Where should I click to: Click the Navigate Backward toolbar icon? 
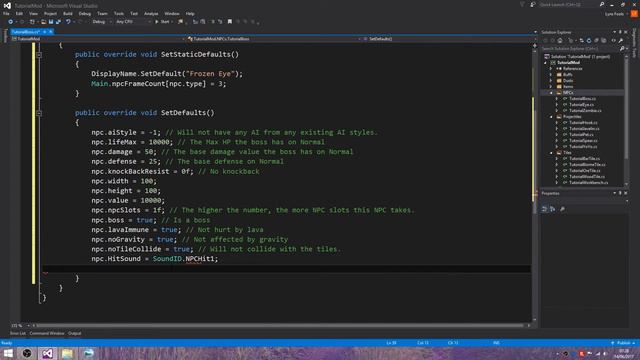point(11,22)
